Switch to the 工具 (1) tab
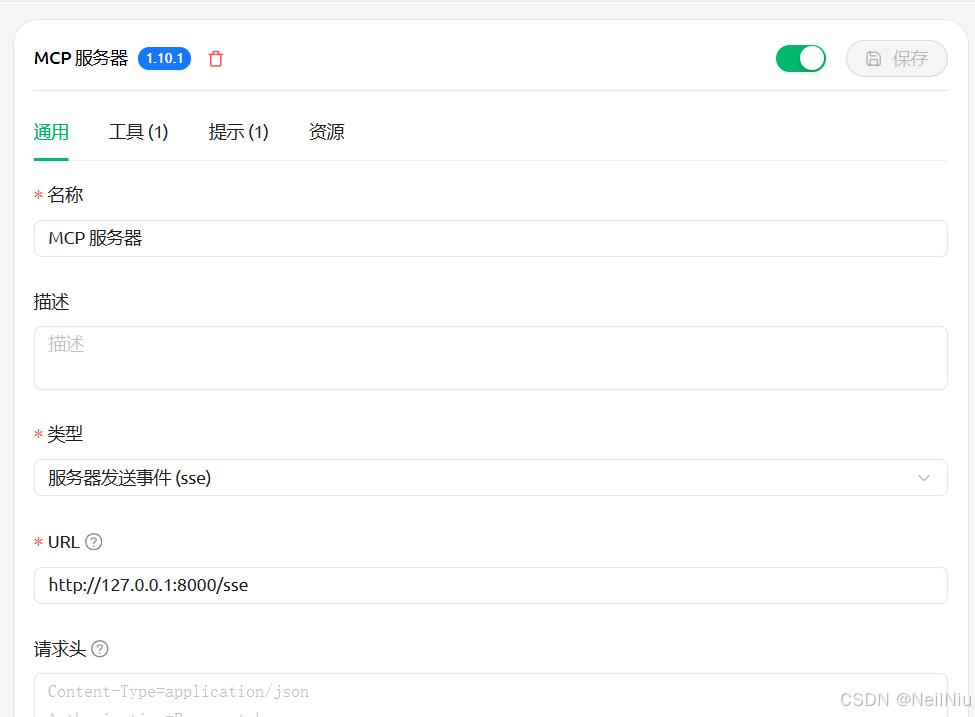This screenshot has width=975, height=717. click(x=138, y=131)
